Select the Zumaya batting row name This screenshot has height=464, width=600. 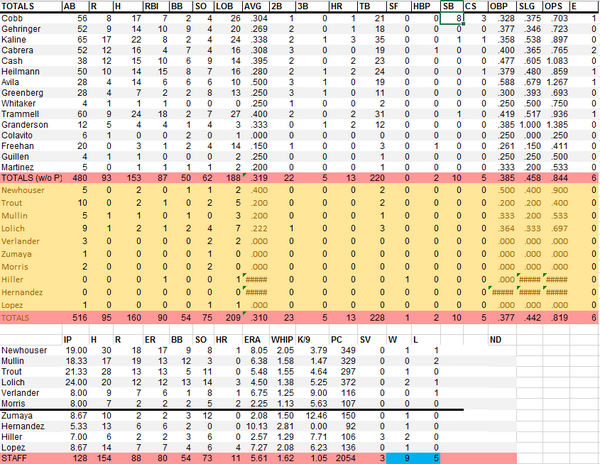31,254
